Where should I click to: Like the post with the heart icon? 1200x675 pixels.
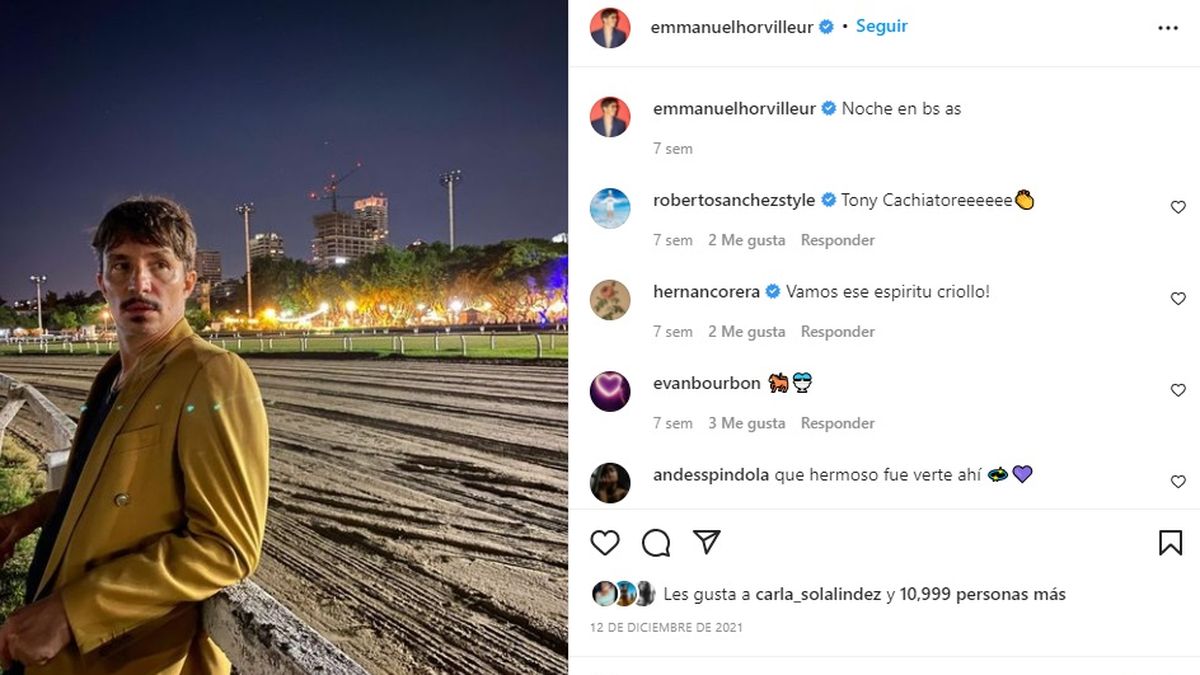[x=605, y=543]
